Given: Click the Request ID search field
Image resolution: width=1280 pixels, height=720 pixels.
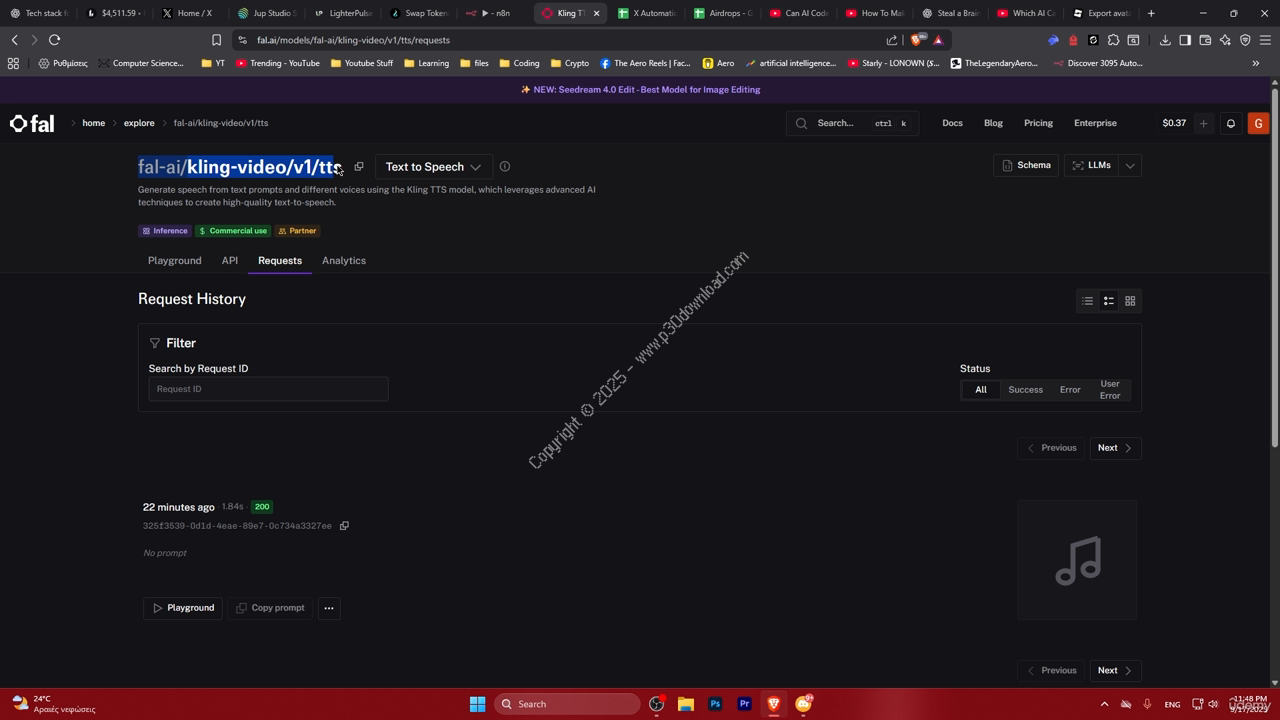Looking at the screenshot, I should pyautogui.click(x=268, y=389).
